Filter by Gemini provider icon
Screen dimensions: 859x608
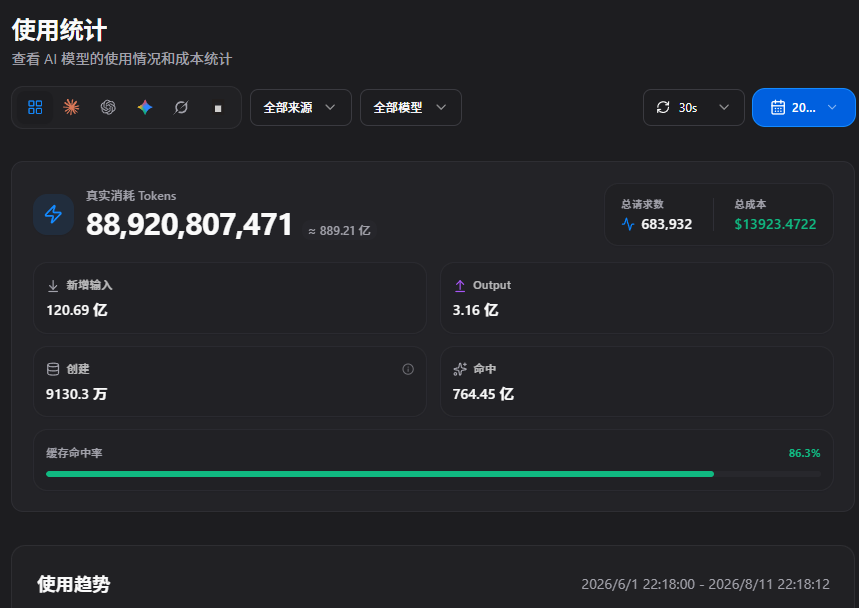coord(145,107)
